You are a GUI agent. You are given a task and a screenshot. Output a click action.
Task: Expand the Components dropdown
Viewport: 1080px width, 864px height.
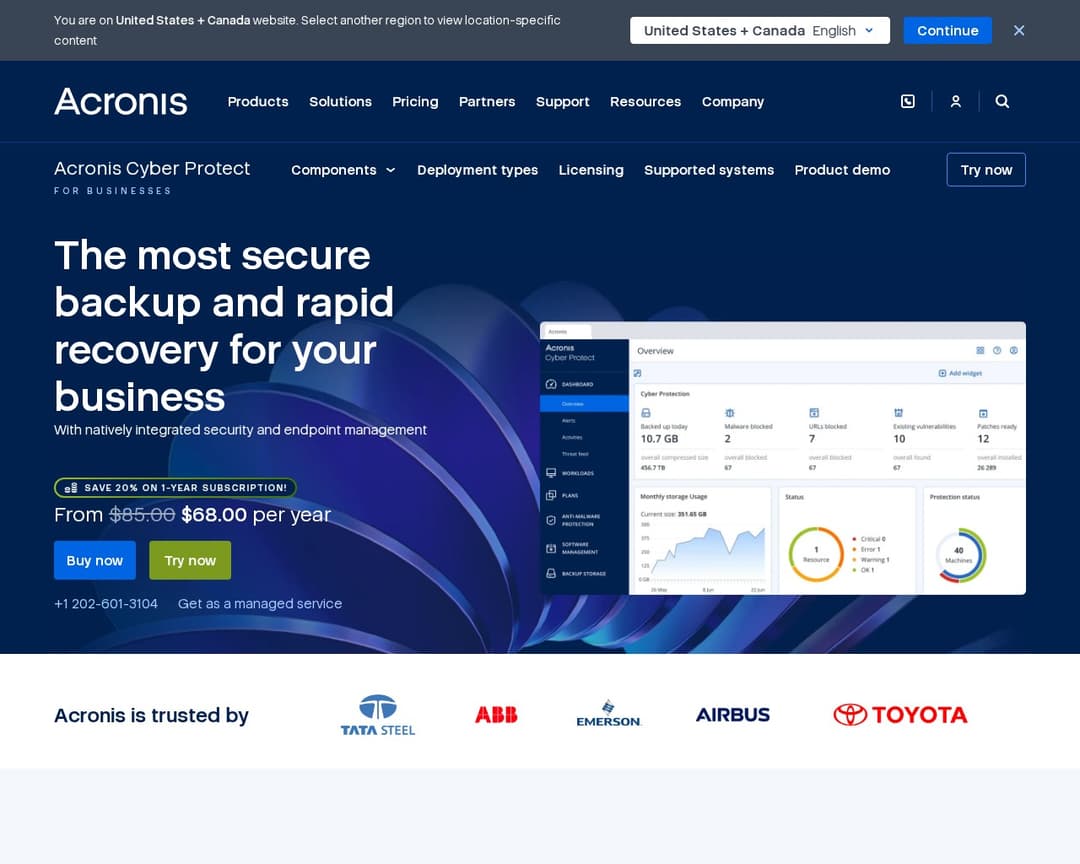pos(343,170)
